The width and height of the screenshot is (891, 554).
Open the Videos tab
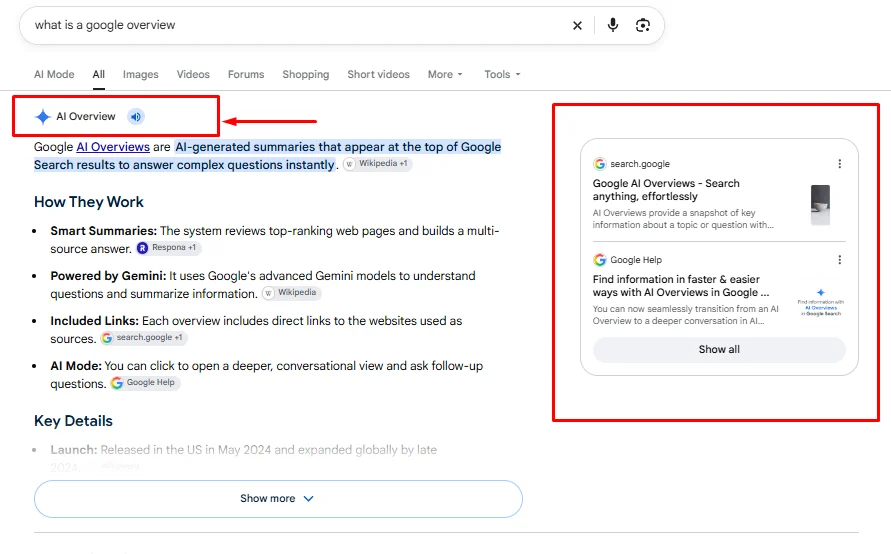point(193,74)
